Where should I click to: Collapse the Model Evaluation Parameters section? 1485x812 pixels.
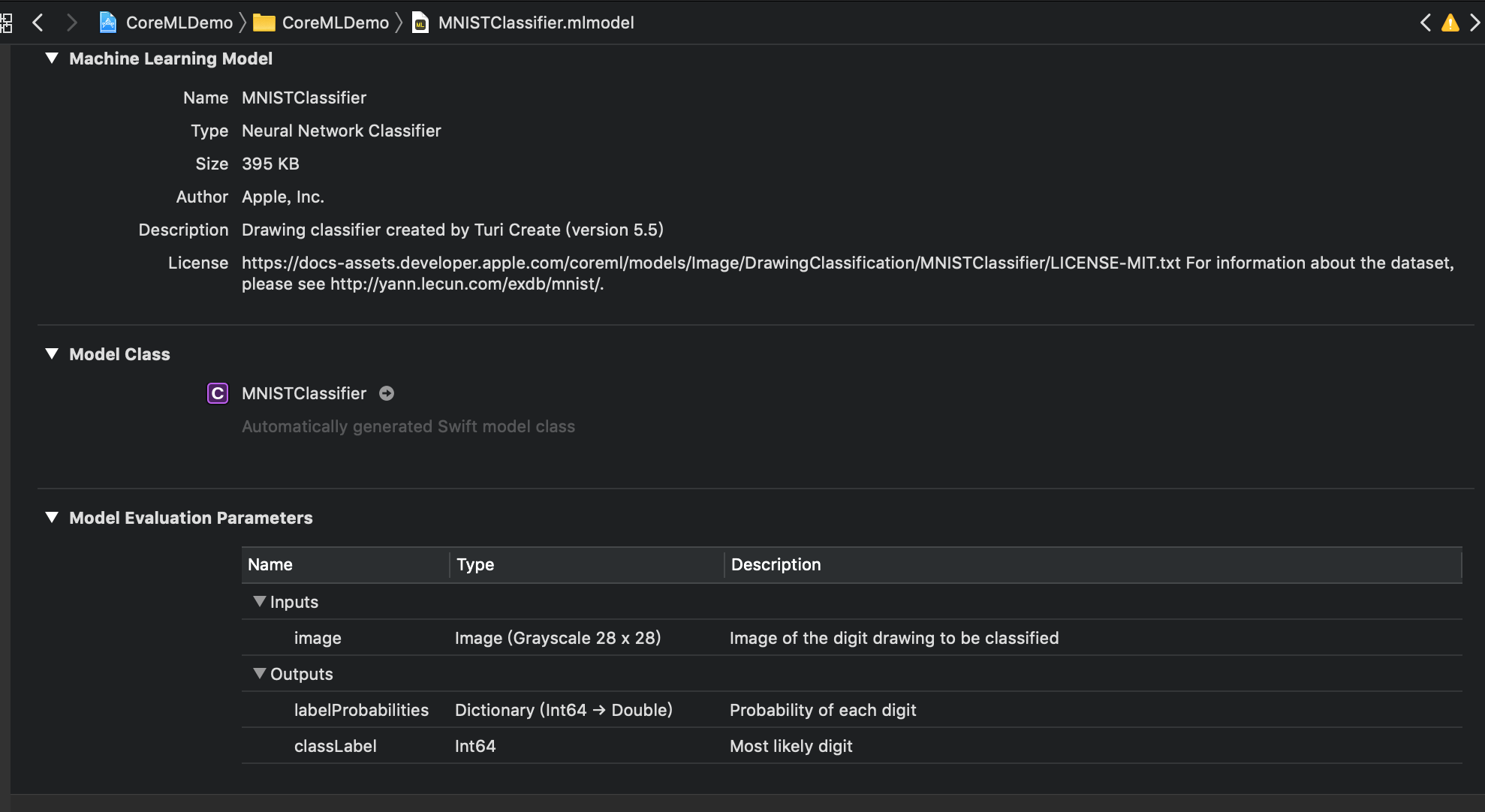52,517
